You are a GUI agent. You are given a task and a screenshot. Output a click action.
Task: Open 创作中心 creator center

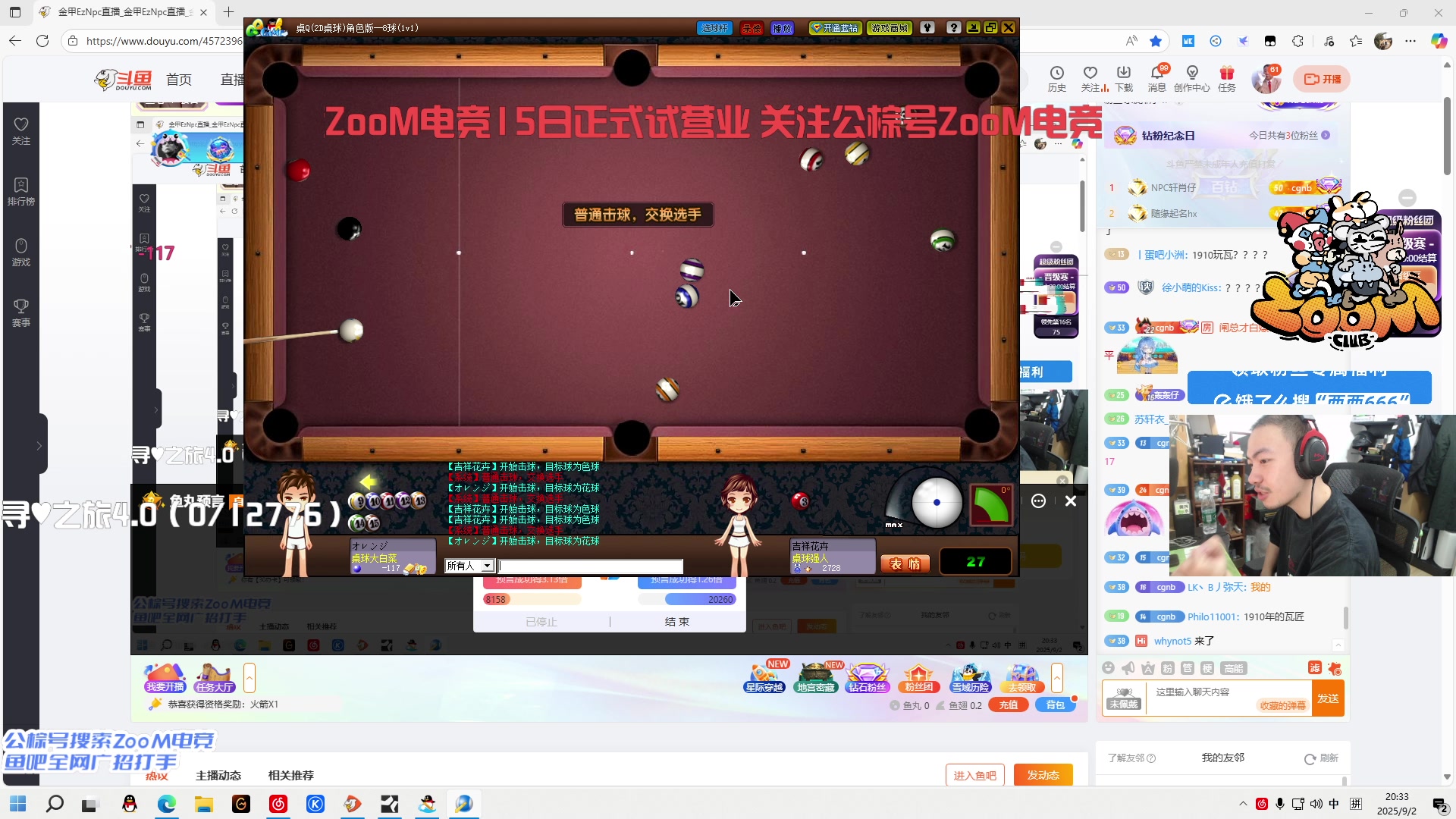tap(1192, 79)
